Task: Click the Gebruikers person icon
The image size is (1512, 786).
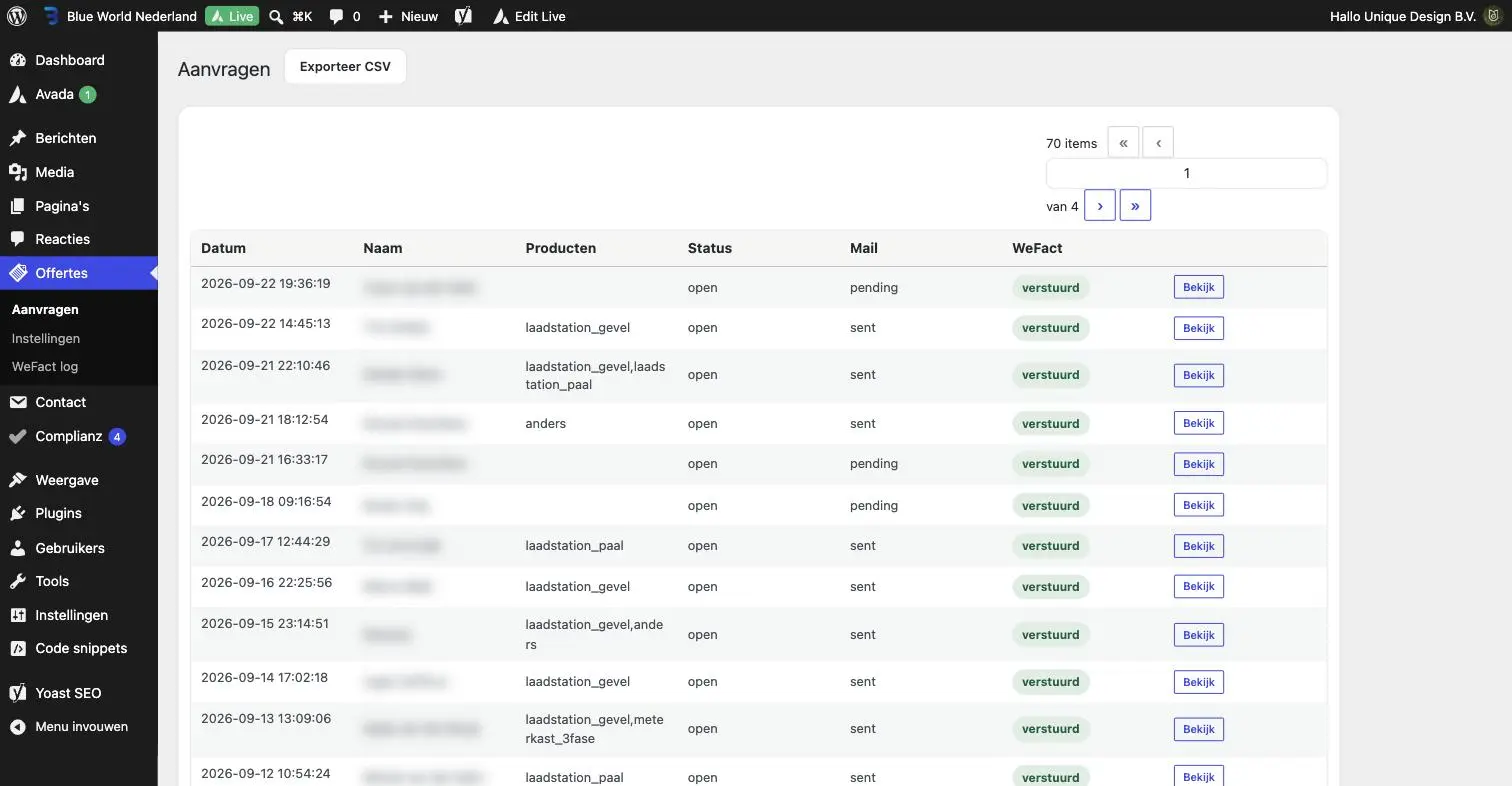Action: [17, 548]
